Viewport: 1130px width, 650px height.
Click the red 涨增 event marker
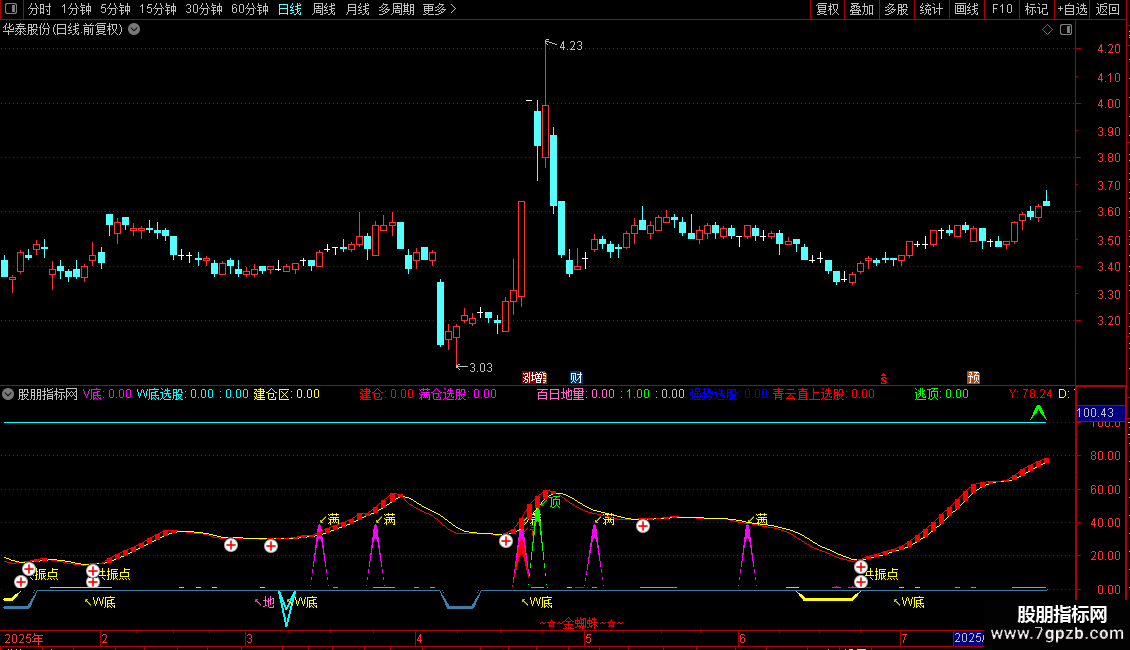(x=534, y=378)
